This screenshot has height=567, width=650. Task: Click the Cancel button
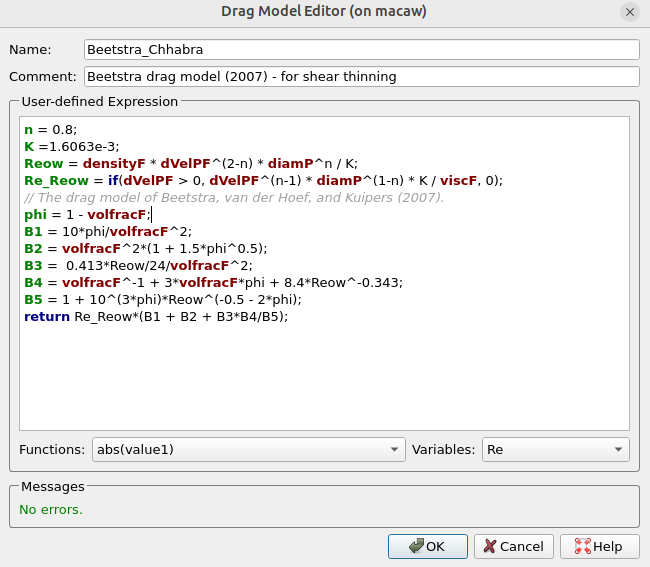[514, 546]
